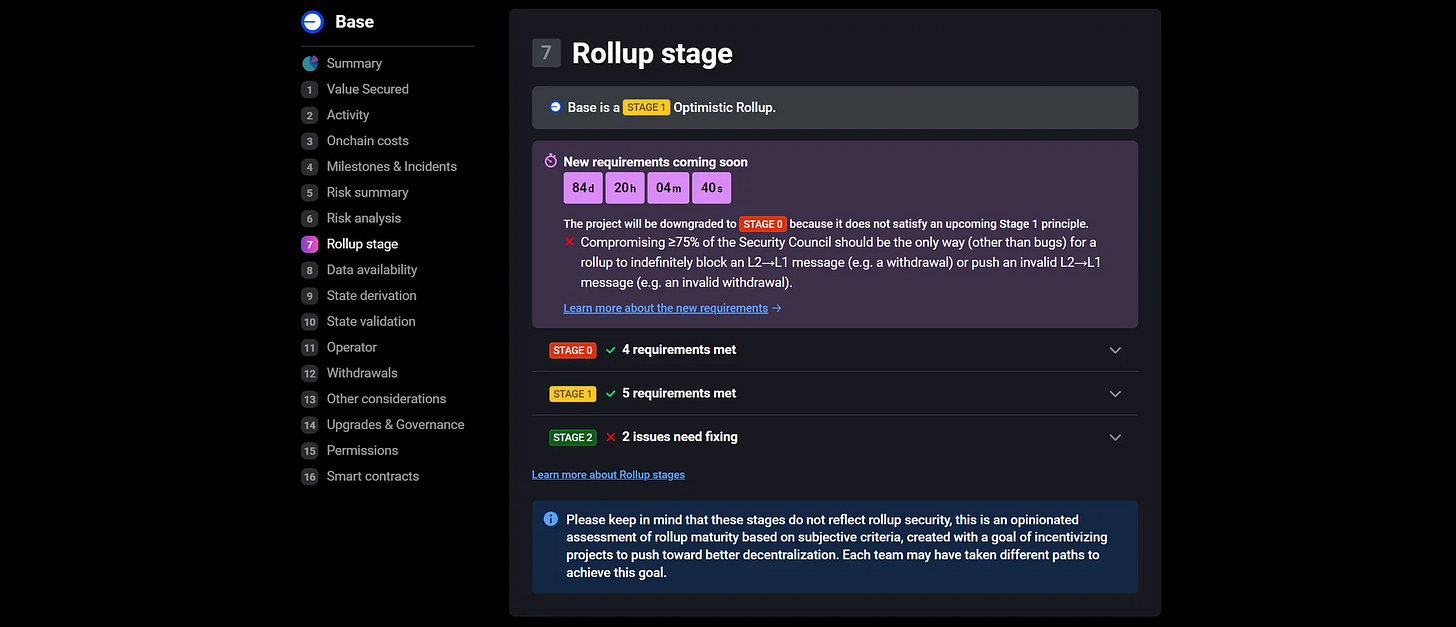Go to State validation section
The width and height of the screenshot is (1456, 627).
coord(371,322)
